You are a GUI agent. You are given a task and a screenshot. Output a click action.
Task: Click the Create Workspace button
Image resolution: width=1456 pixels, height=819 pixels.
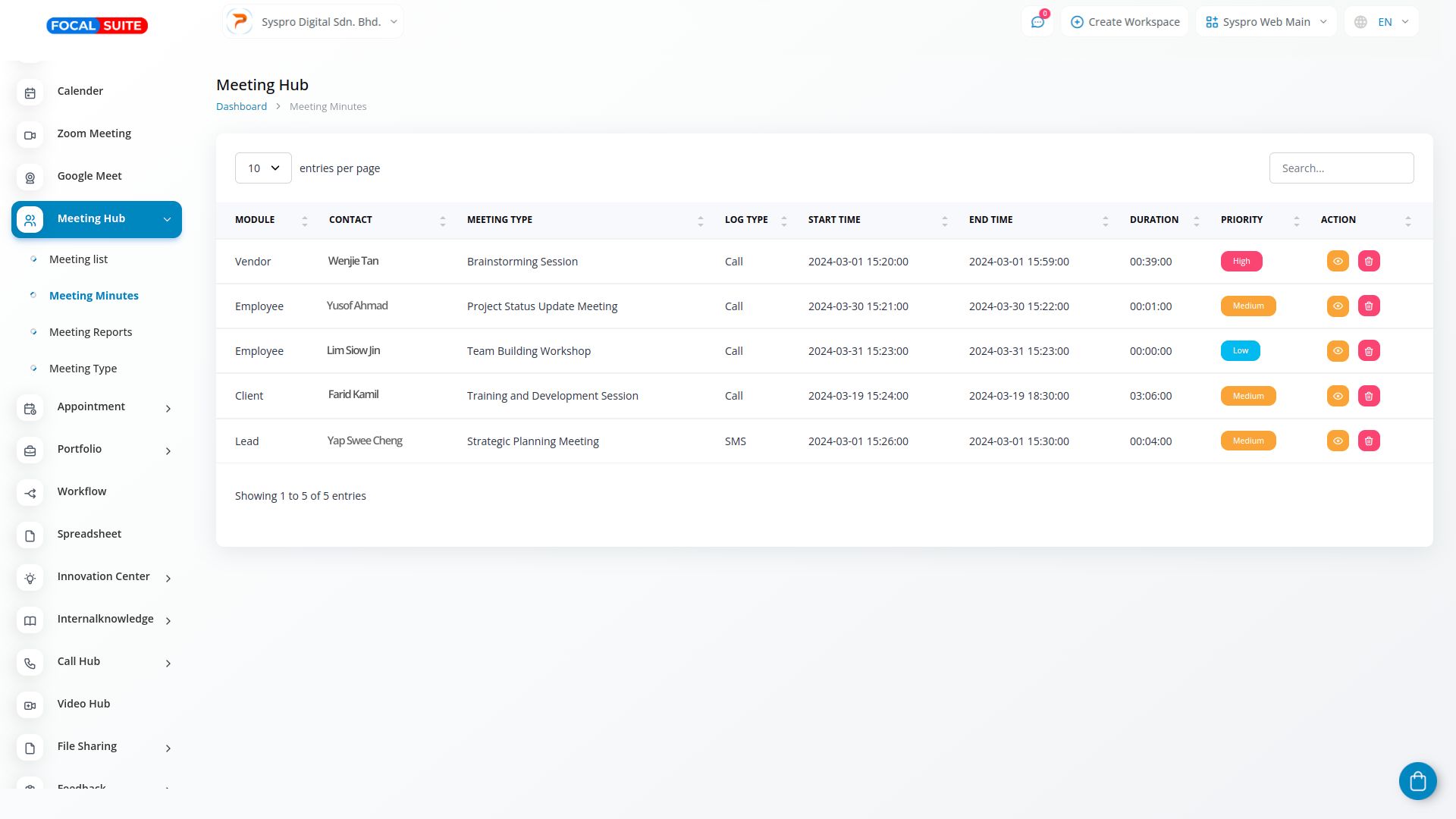[x=1125, y=22]
